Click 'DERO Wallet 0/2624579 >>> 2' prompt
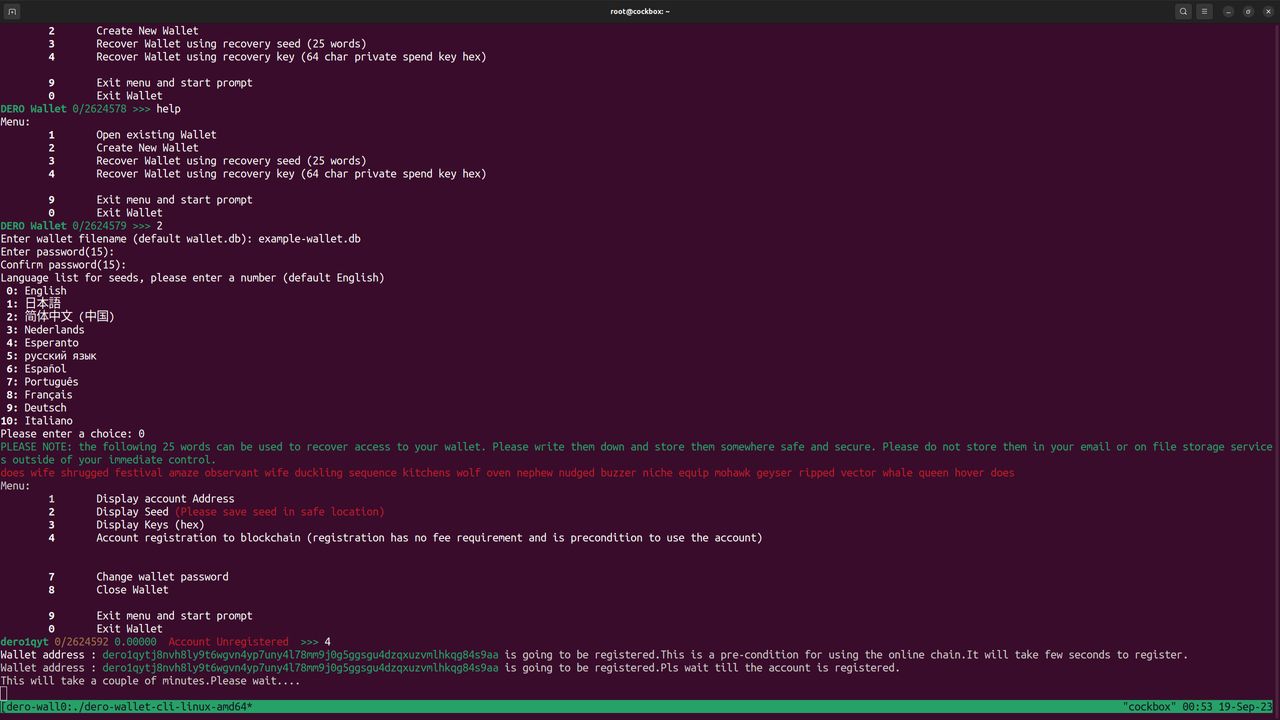1280x720 pixels. coord(81,225)
